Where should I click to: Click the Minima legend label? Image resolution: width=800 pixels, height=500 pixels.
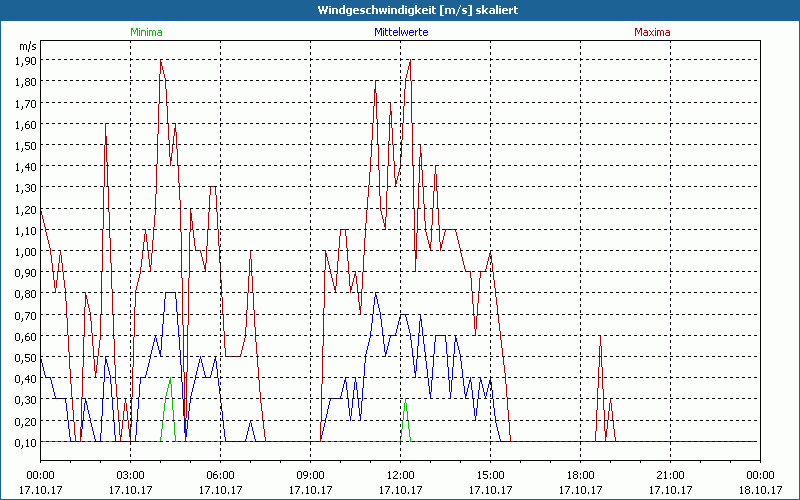[146, 32]
